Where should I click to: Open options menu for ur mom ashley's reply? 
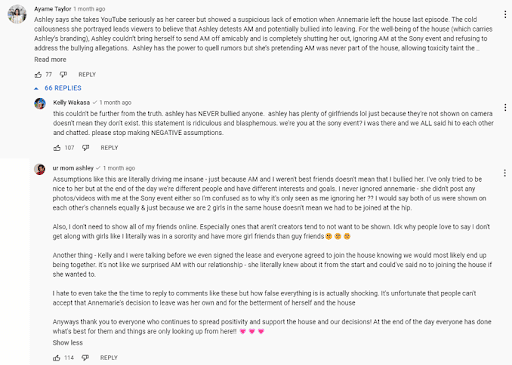(505, 173)
